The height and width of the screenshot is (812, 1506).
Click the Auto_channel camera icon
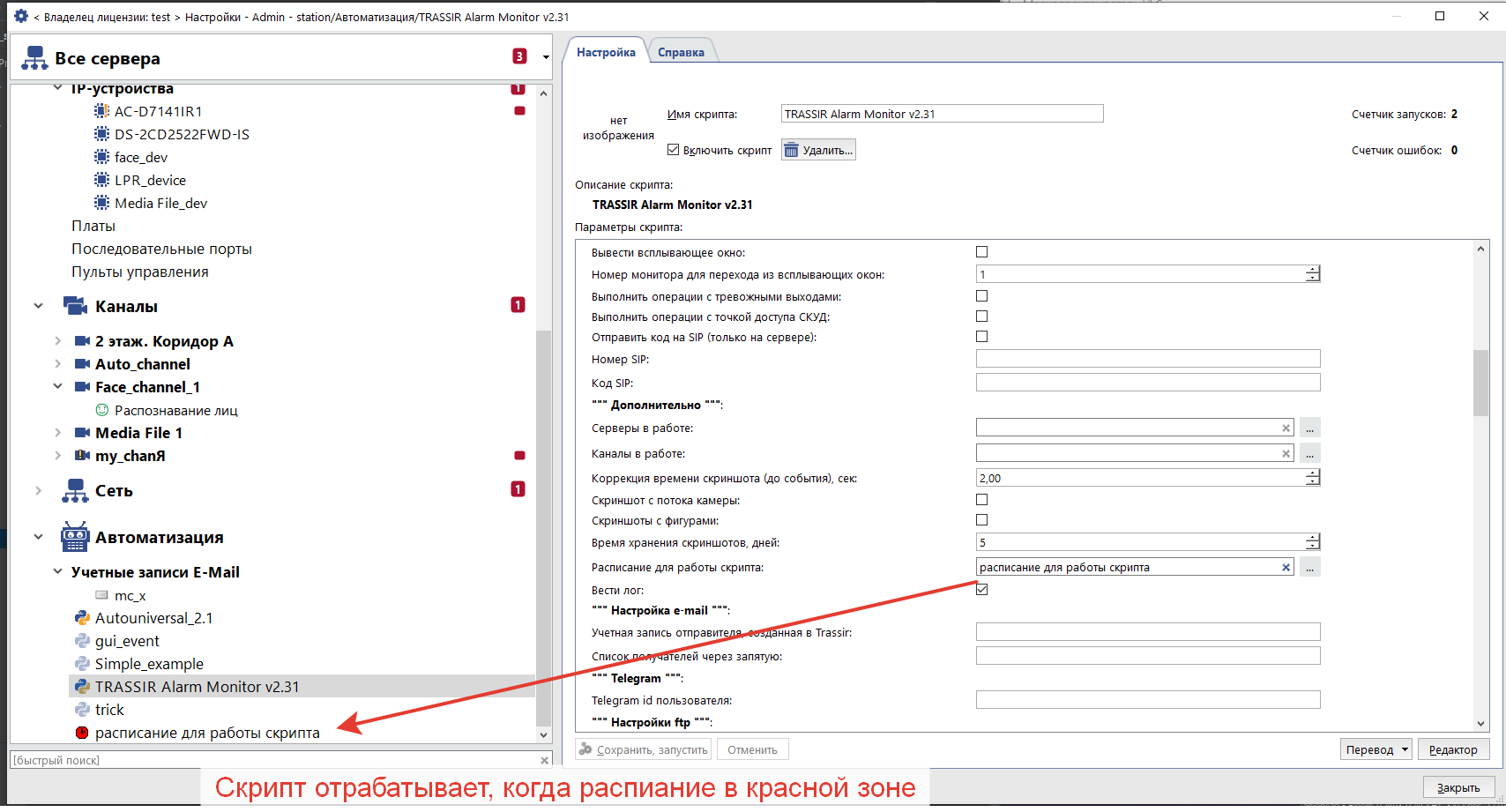82,364
